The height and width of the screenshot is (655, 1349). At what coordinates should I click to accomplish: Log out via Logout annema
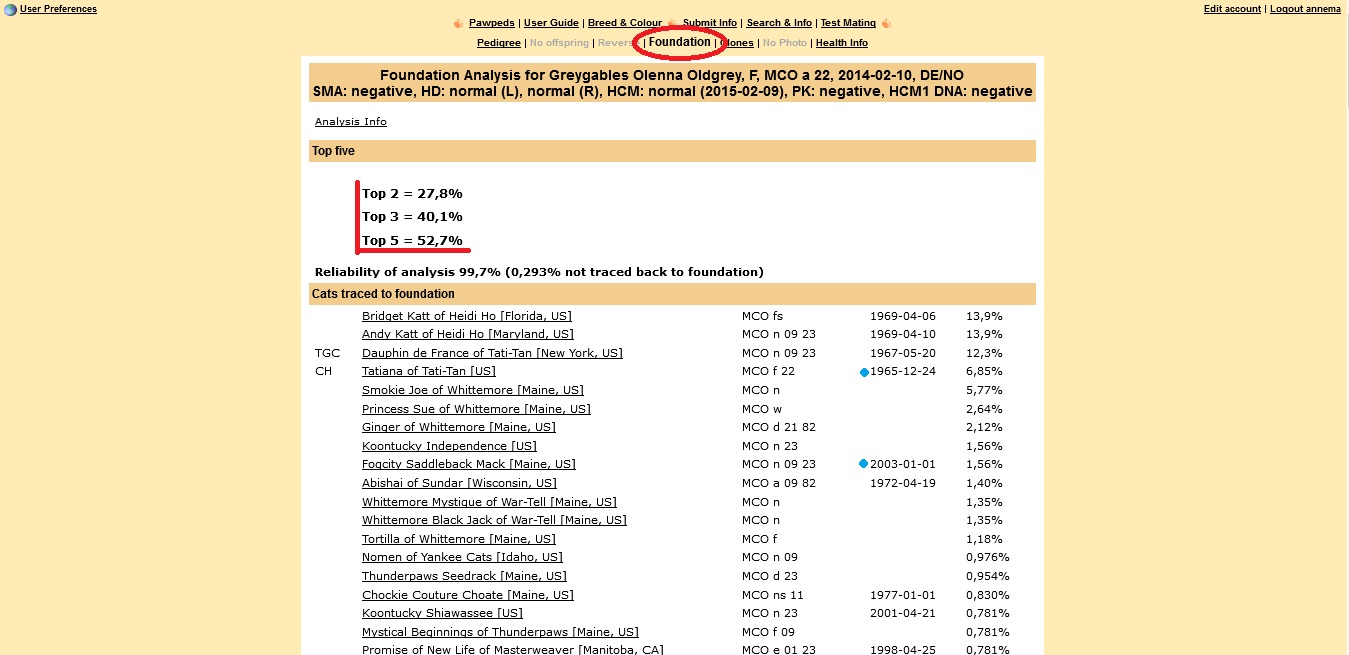coord(1305,9)
